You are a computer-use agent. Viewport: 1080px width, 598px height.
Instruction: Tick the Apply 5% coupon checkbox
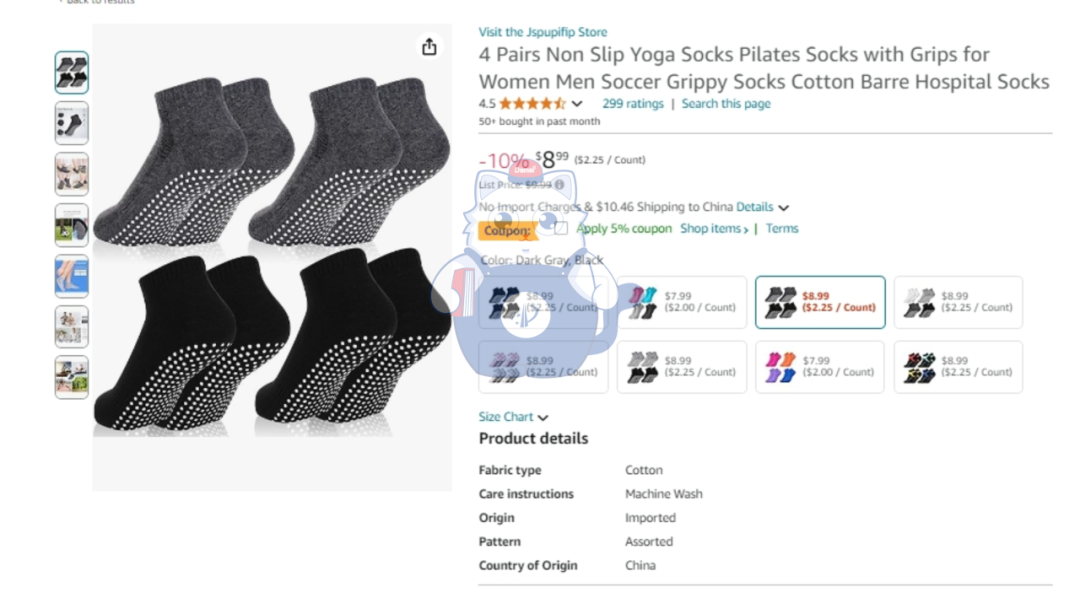tap(561, 229)
